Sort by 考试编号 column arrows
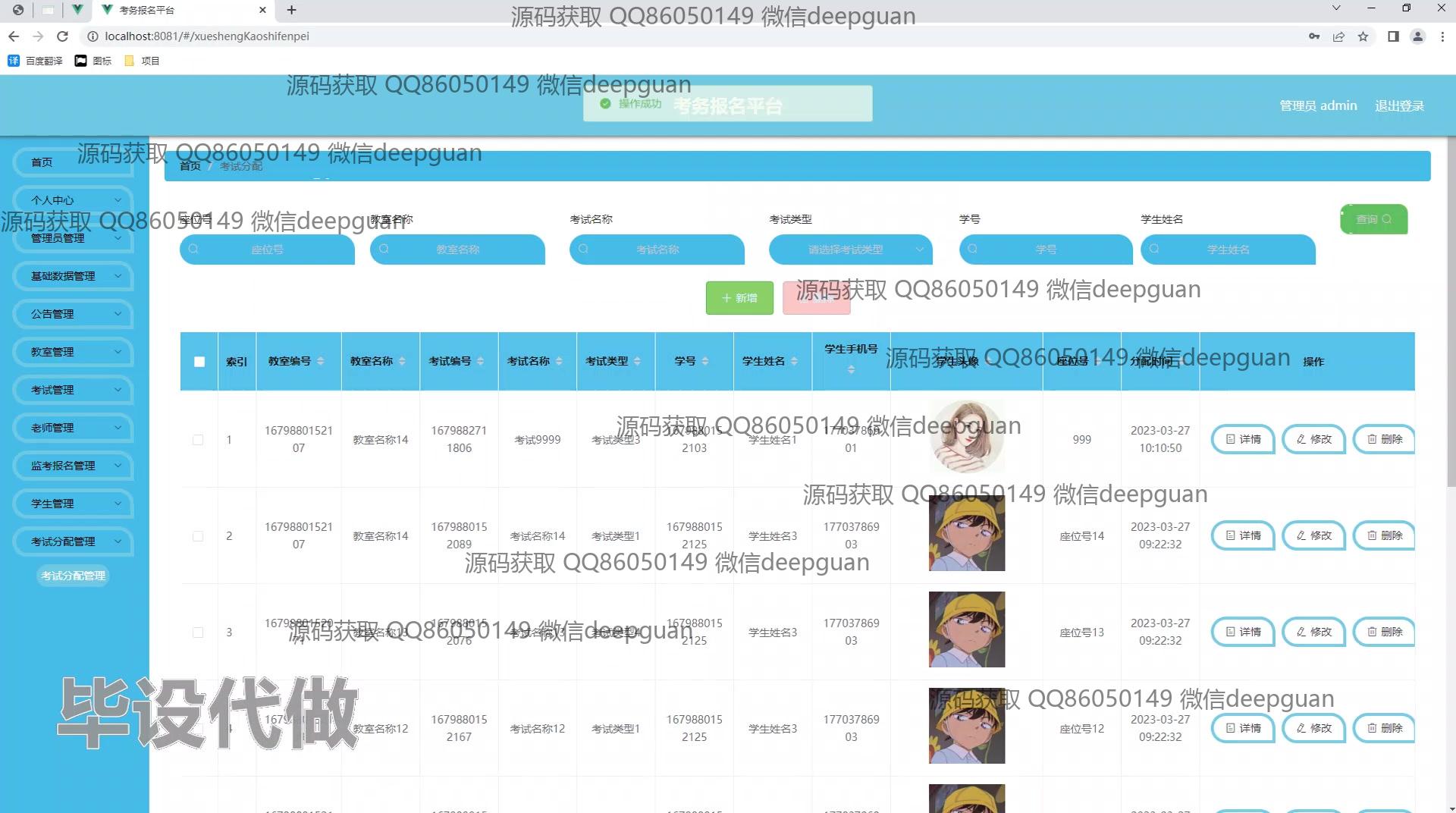 [x=480, y=361]
